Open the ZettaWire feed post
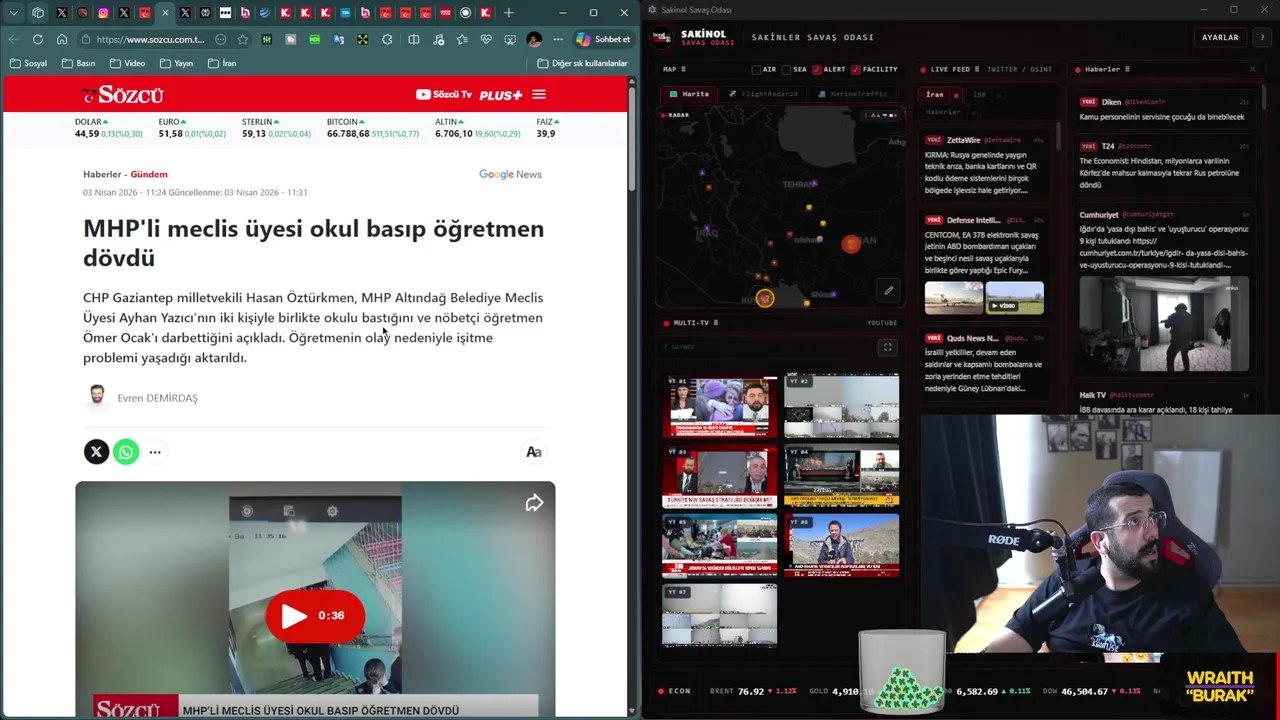Viewport: 1280px width, 720px height. pyautogui.click(x=984, y=165)
